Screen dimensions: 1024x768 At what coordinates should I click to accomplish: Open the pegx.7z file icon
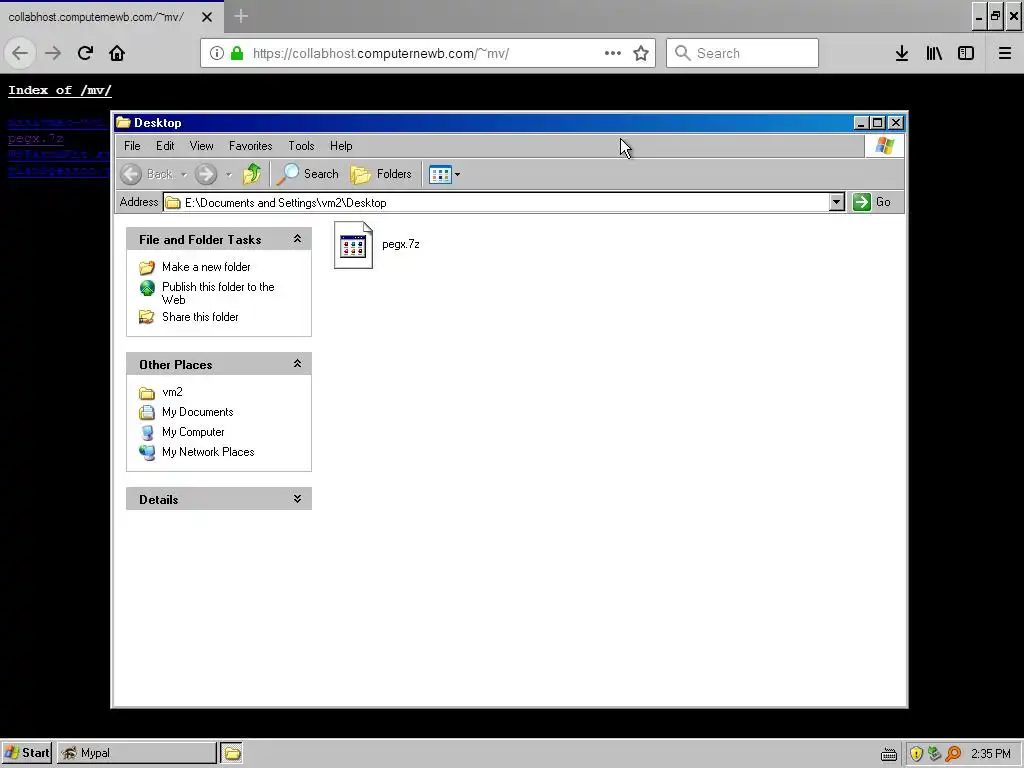pos(353,245)
